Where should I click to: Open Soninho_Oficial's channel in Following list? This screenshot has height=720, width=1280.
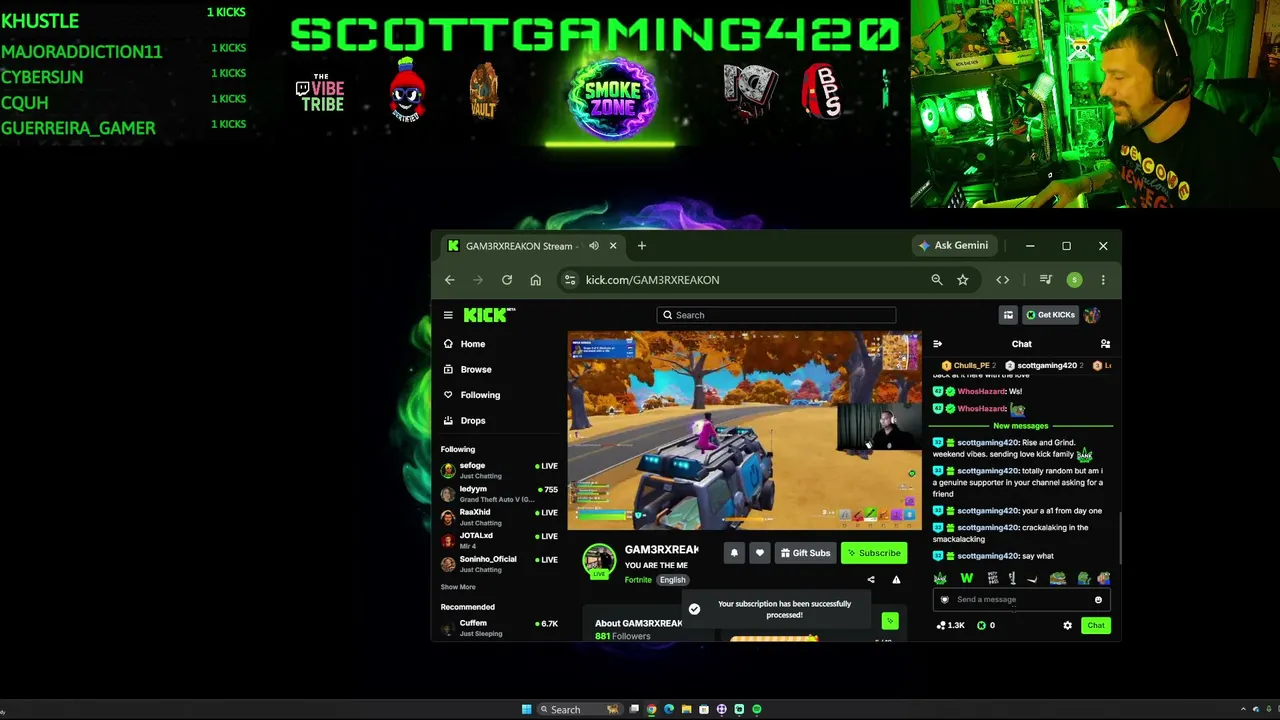point(499,564)
